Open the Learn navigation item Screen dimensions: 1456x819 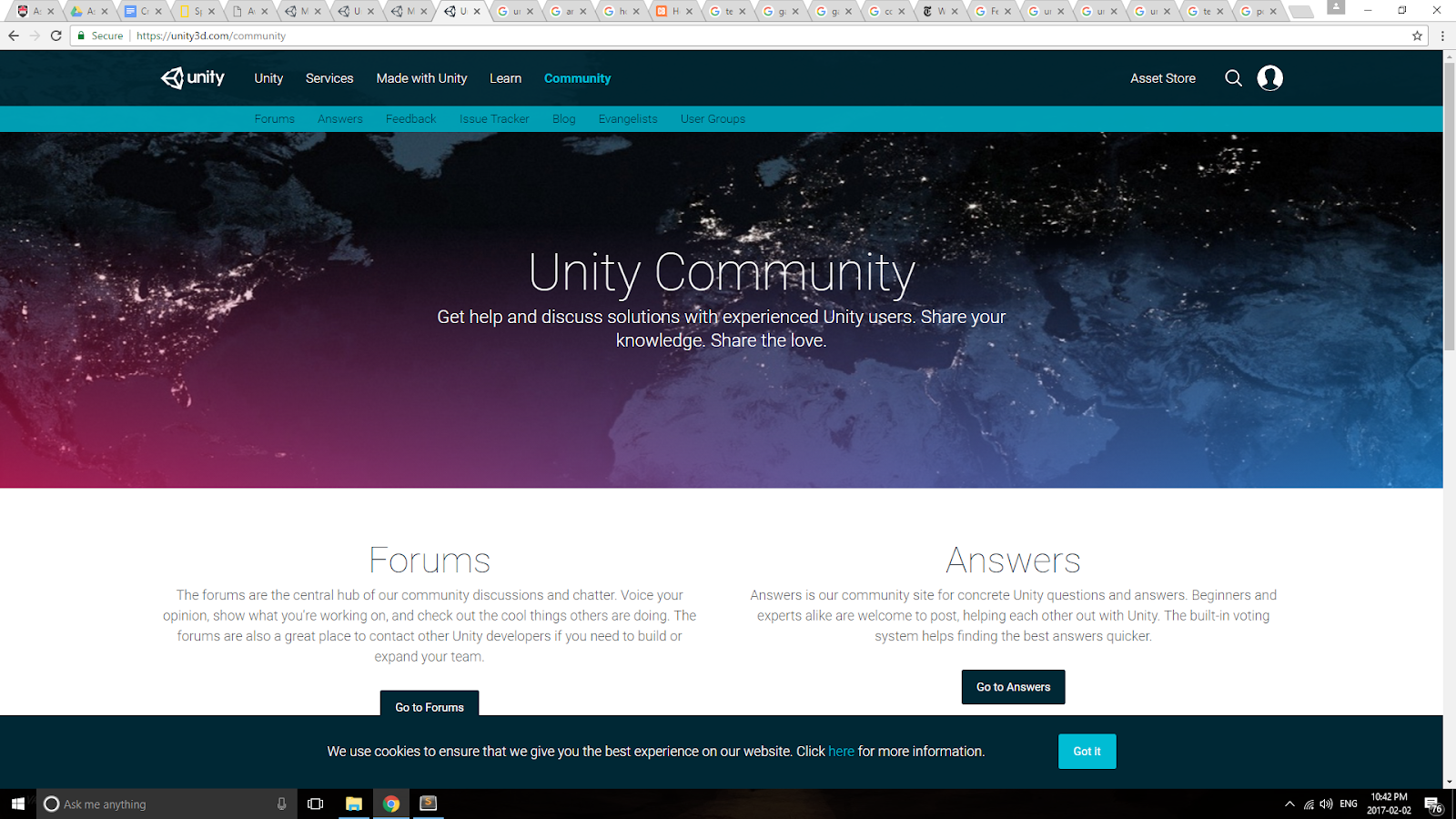tap(505, 78)
